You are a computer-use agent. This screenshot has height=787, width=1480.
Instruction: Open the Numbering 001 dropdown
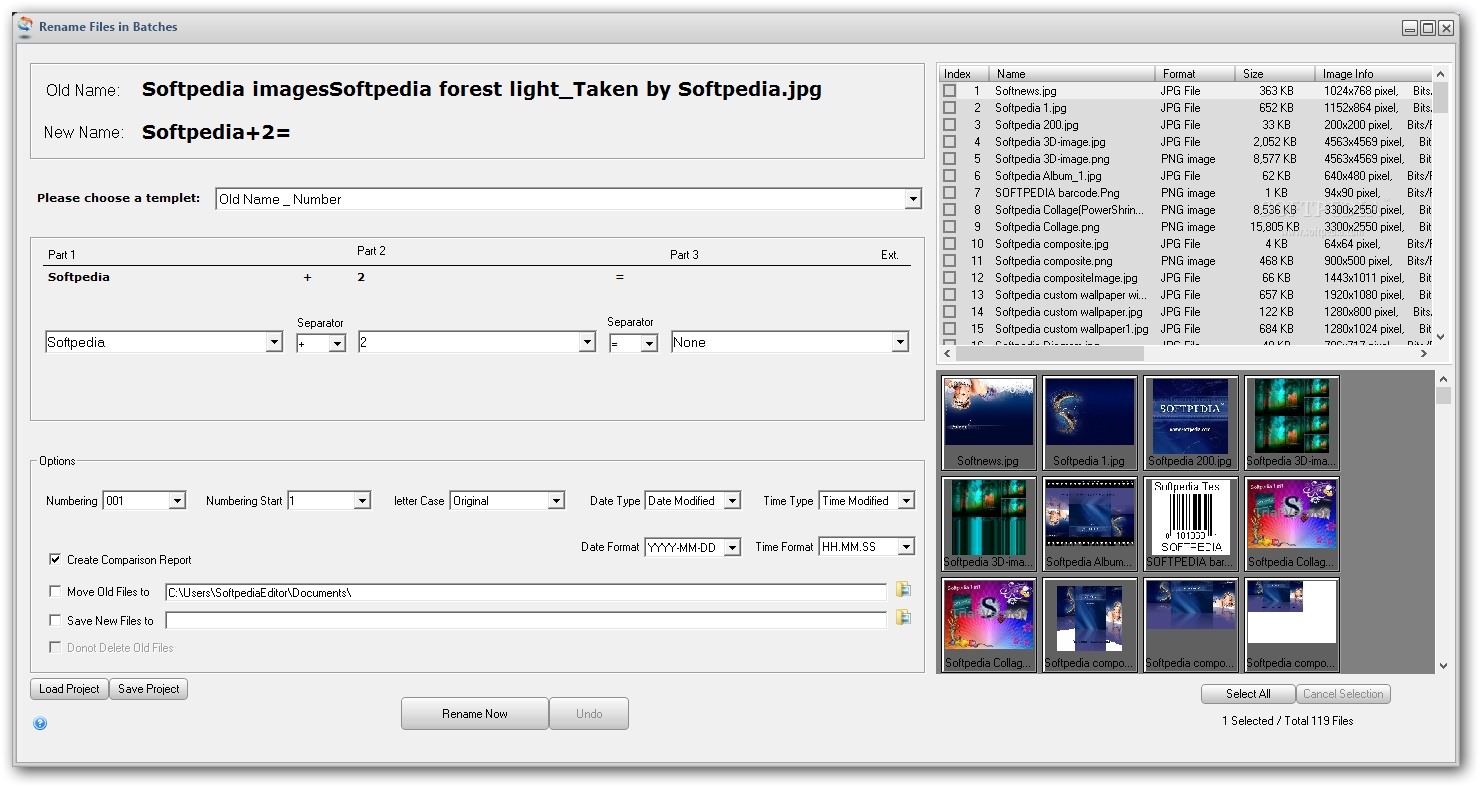[x=144, y=501]
